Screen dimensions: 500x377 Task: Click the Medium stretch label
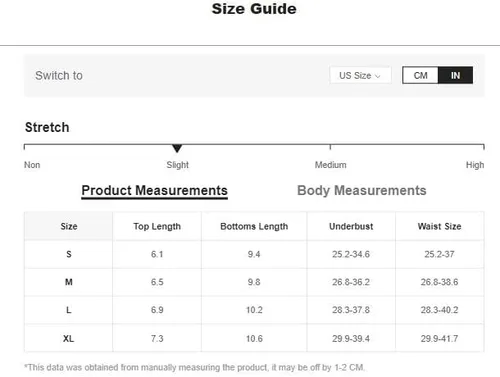click(x=331, y=165)
